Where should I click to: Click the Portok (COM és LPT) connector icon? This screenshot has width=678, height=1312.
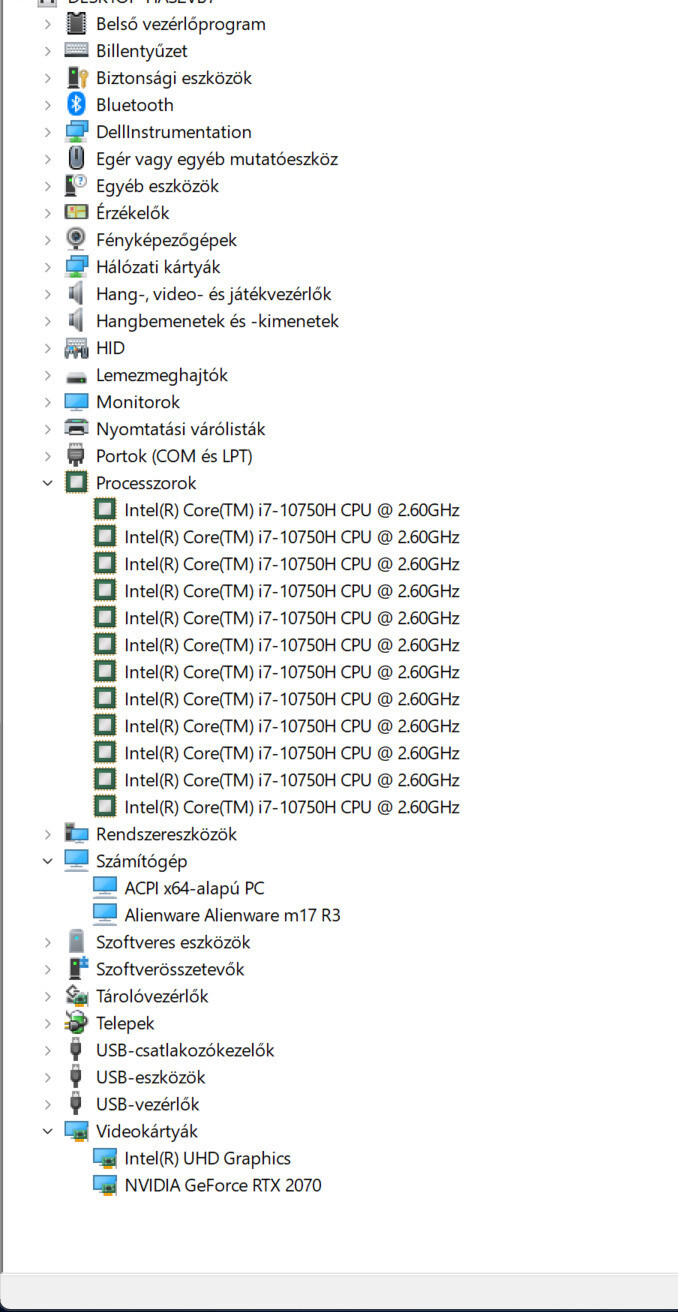point(77,456)
